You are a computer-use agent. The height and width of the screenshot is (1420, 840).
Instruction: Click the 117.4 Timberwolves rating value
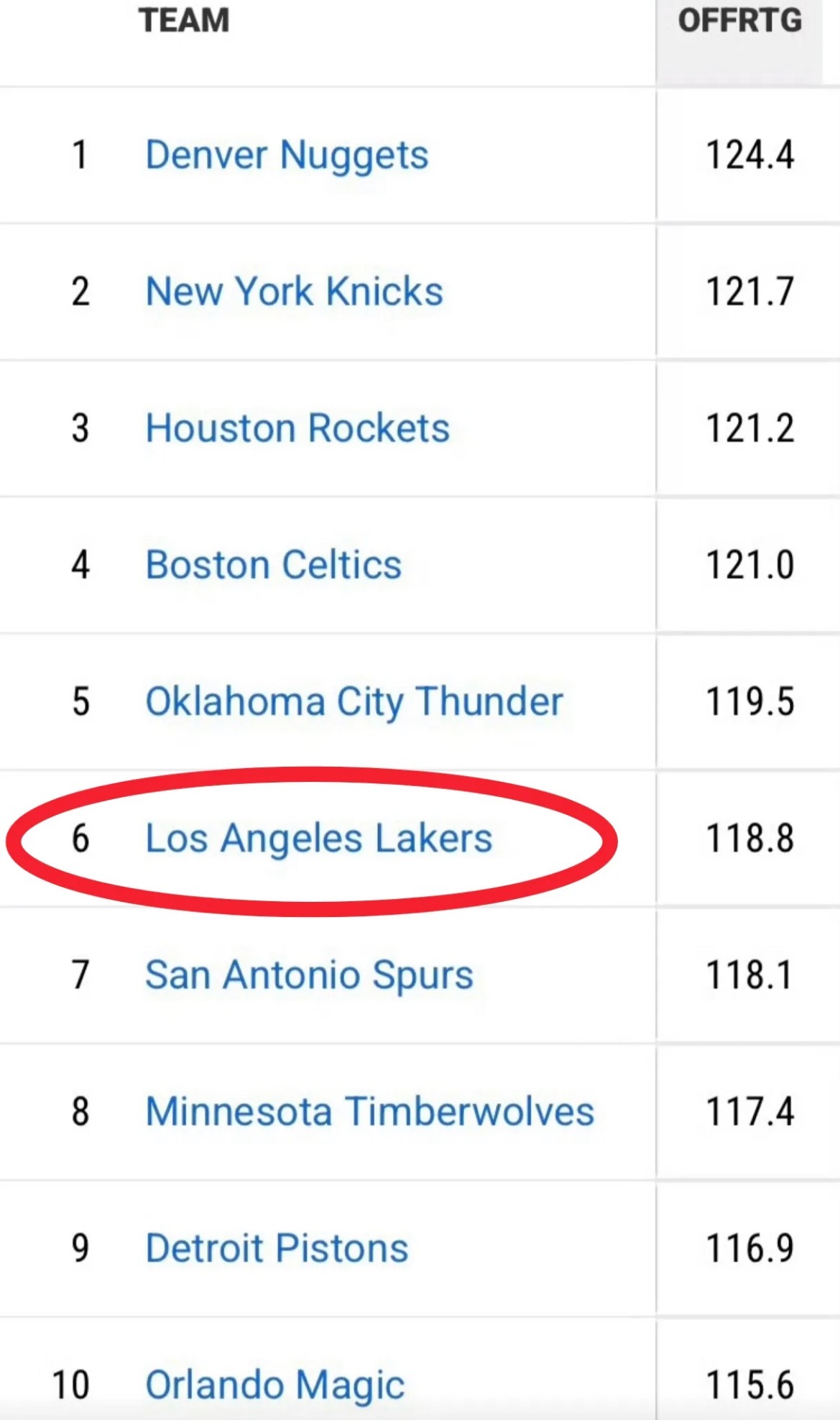tap(750, 1112)
